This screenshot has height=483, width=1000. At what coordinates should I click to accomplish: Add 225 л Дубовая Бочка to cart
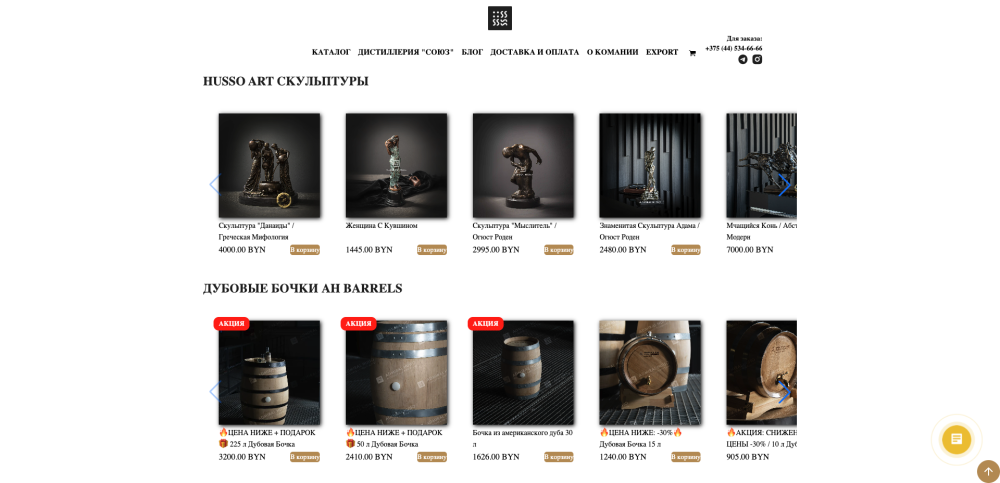(x=305, y=457)
